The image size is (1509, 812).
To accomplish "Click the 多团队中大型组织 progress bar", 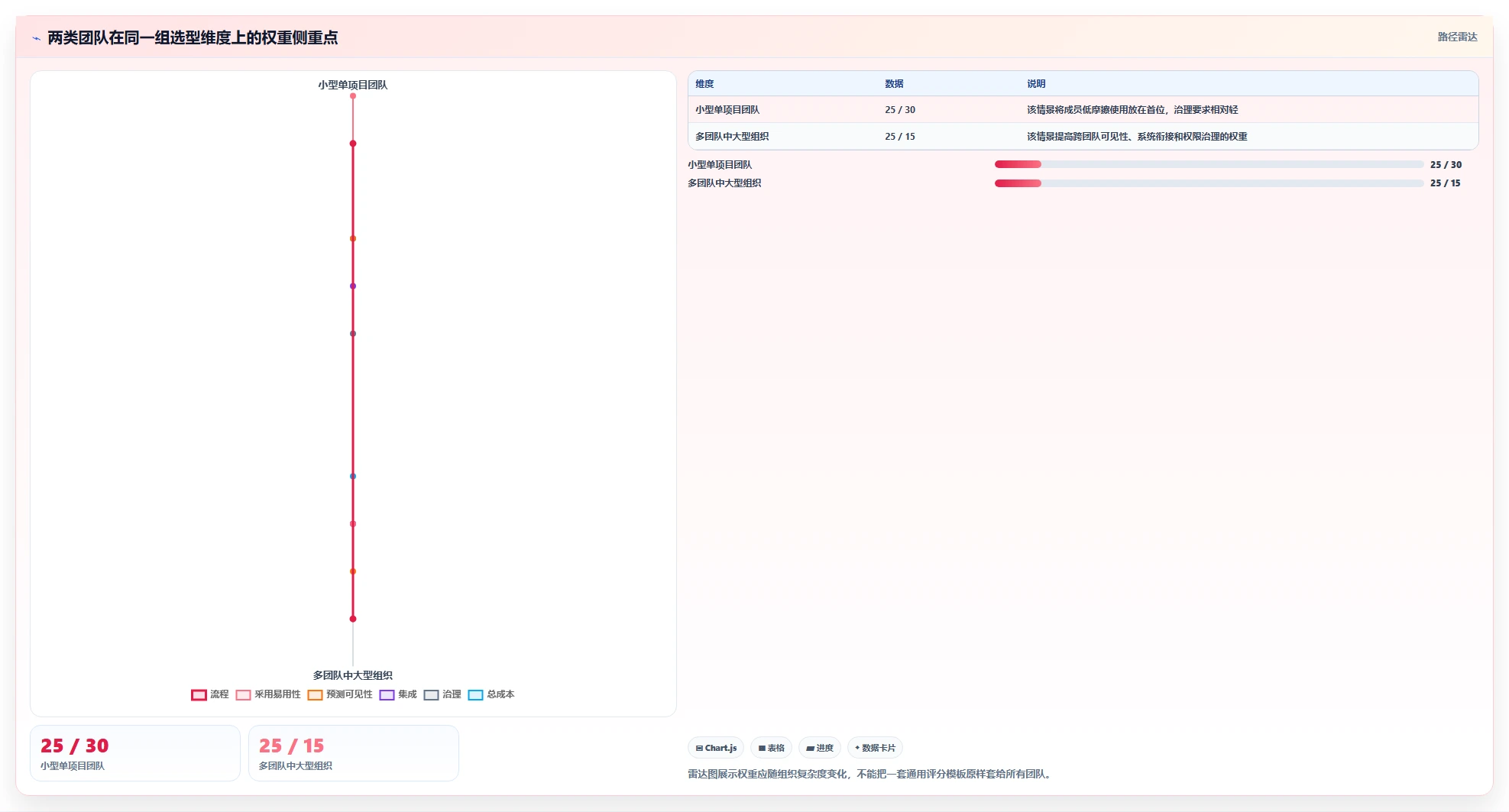I will pyautogui.click(x=1209, y=183).
